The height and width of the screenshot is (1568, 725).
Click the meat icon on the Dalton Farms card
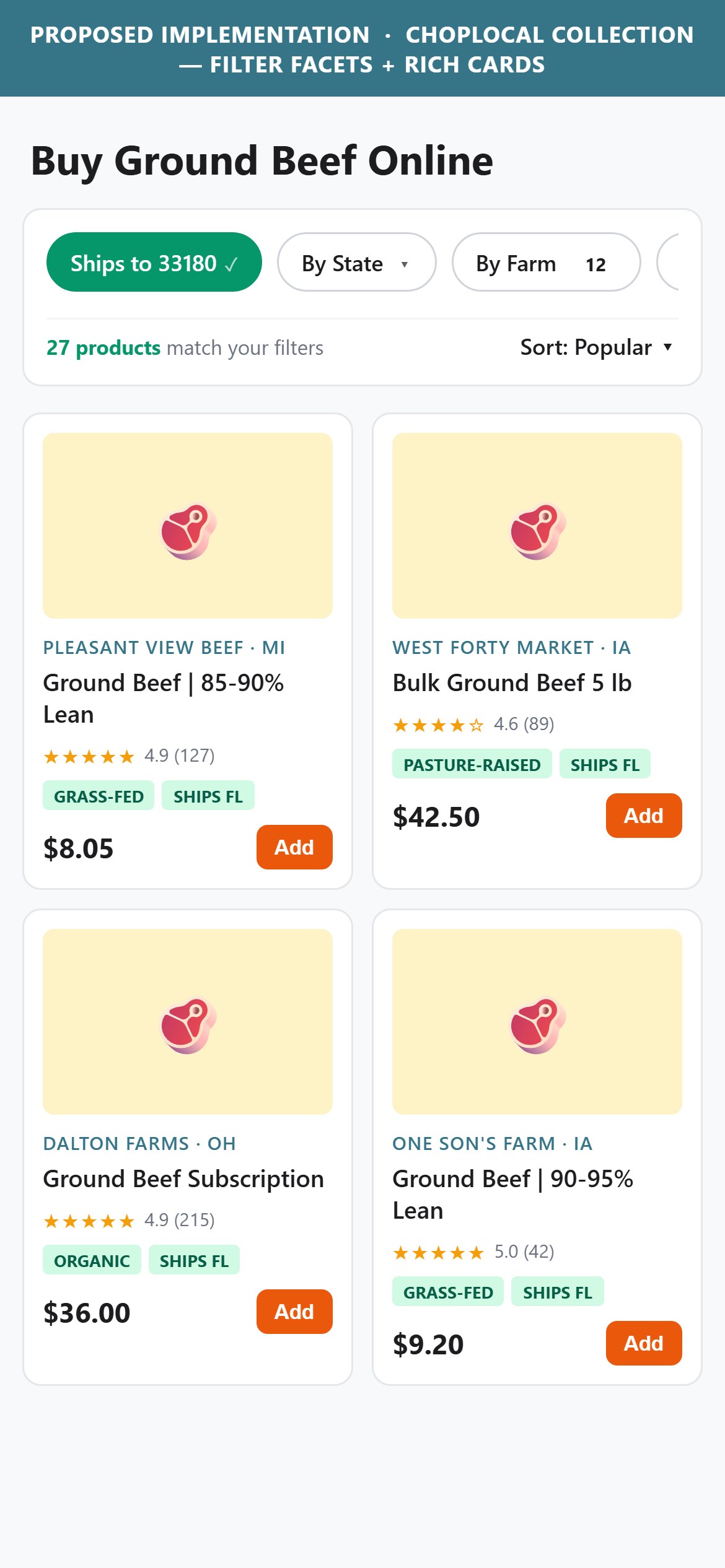tap(188, 1025)
